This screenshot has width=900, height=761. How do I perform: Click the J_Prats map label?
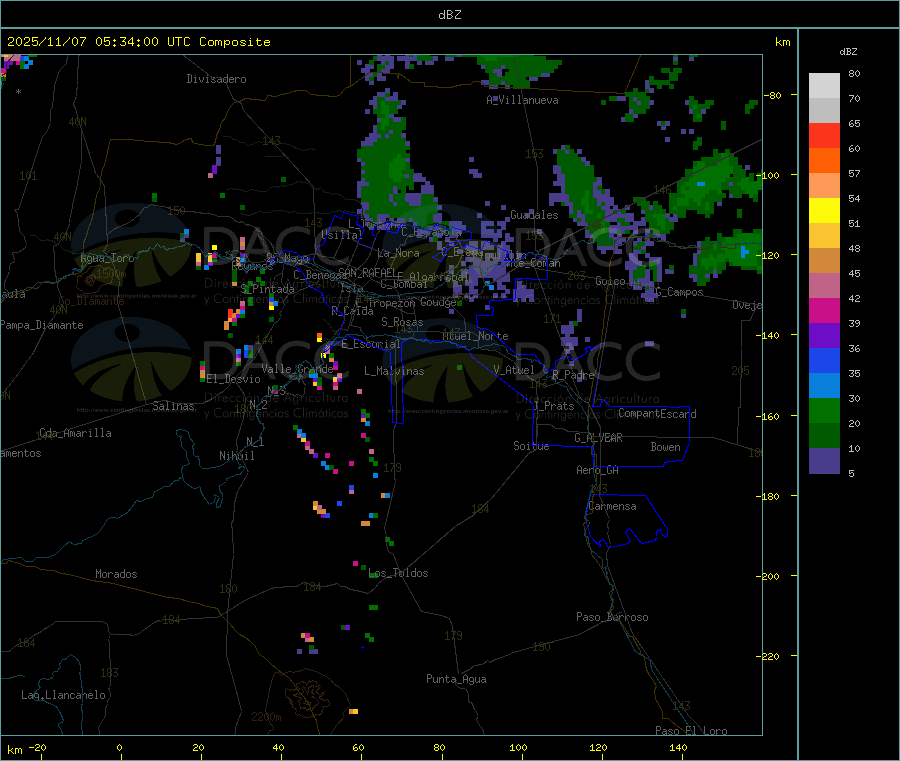pos(553,406)
